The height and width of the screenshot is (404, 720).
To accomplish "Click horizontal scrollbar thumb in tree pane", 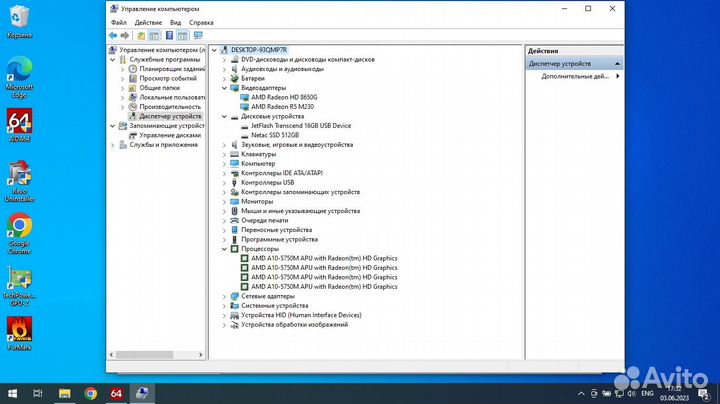I will click(x=145, y=355).
